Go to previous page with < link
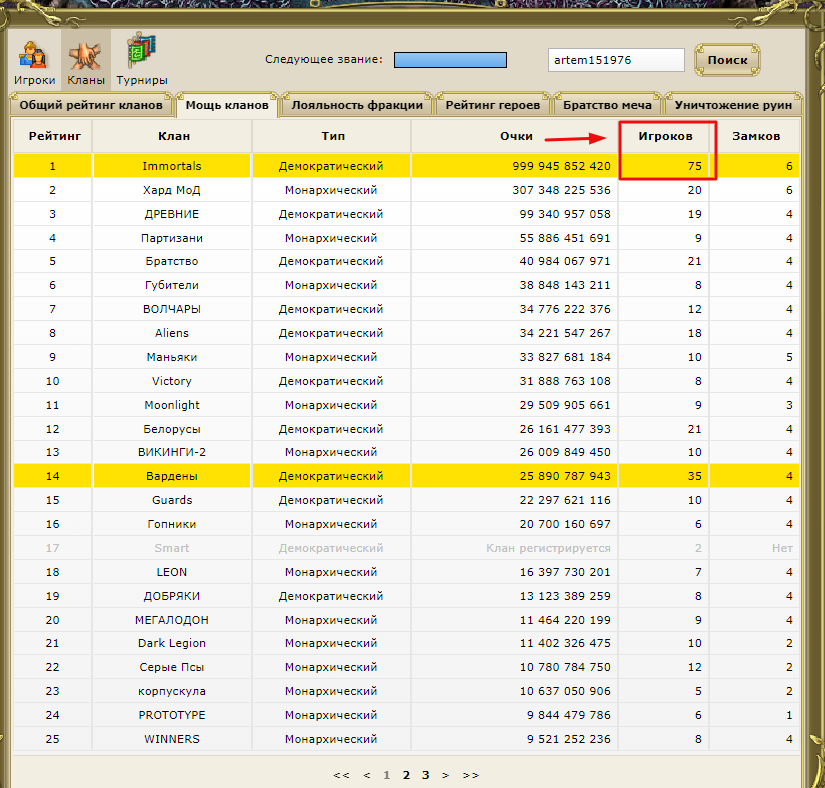The image size is (825, 788). (x=367, y=775)
